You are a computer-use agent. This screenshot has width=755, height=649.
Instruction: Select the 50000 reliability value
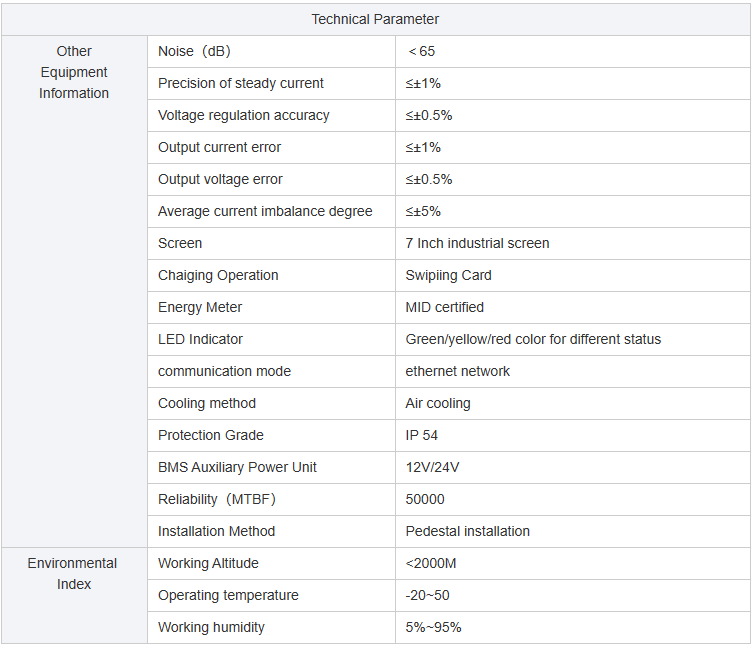(x=425, y=499)
